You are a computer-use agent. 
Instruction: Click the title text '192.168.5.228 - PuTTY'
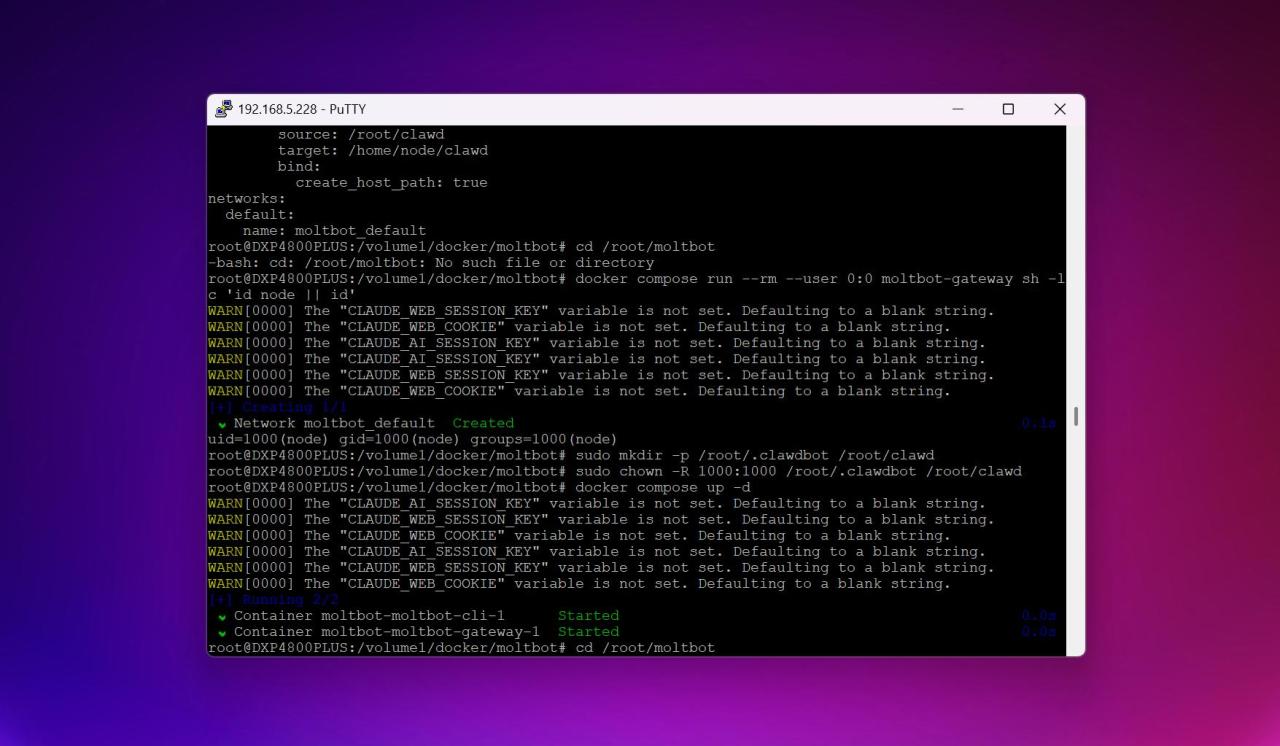point(302,109)
